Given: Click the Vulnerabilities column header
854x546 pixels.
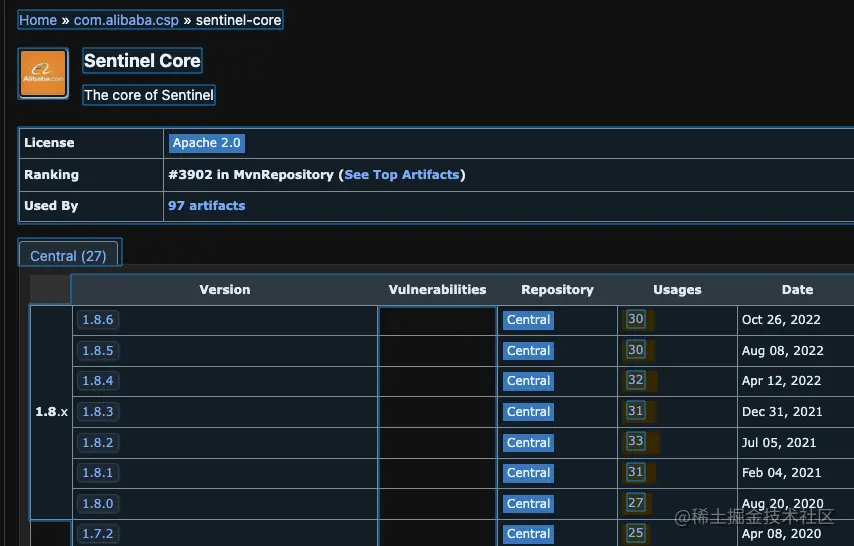Looking at the screenshot, I should pyautogui.click(x=437, y=290).
